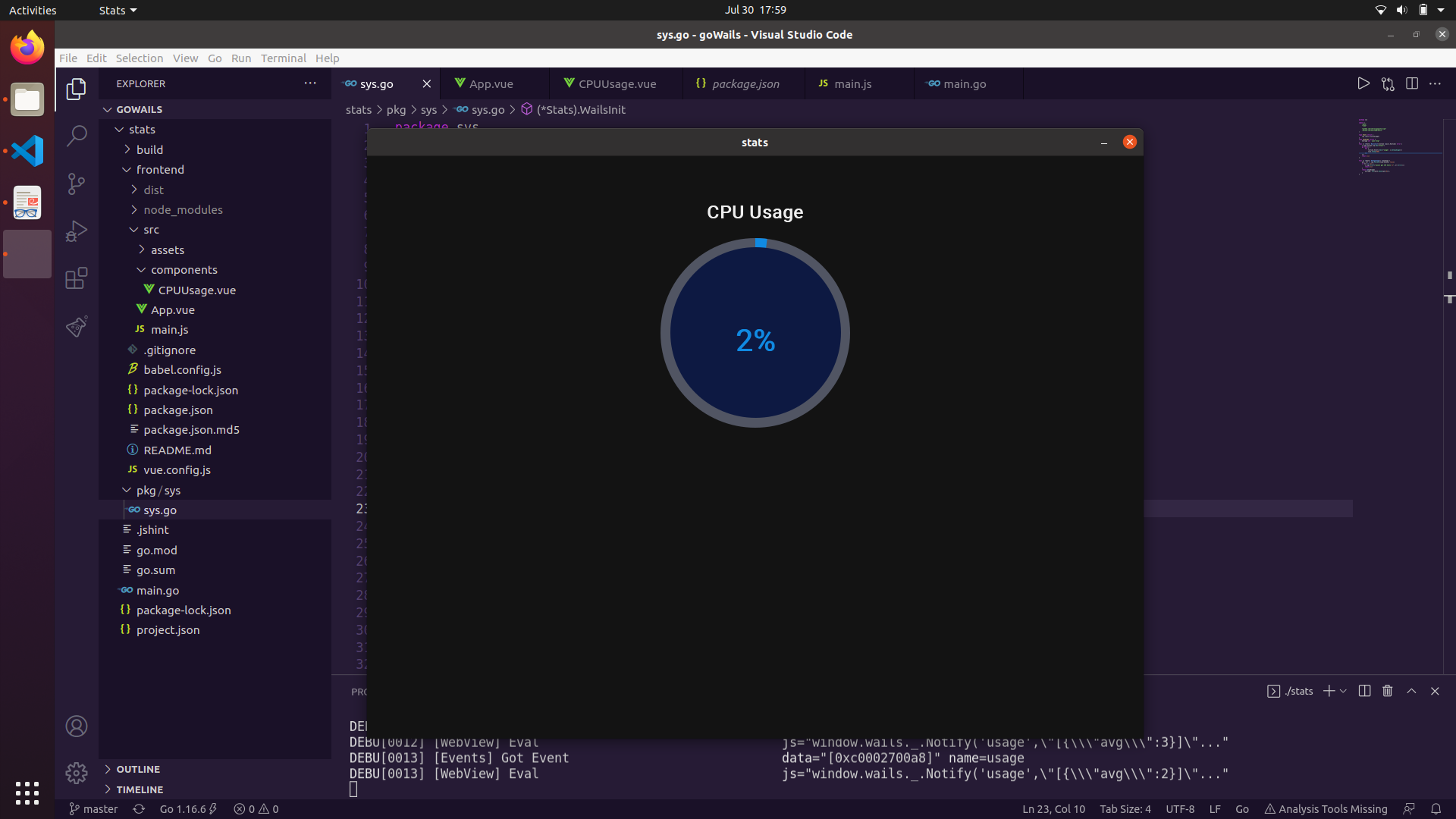The width and height of the screenshot is (1456, 819).
Task: Click the Split Terminal icon
Action: 1364,691
